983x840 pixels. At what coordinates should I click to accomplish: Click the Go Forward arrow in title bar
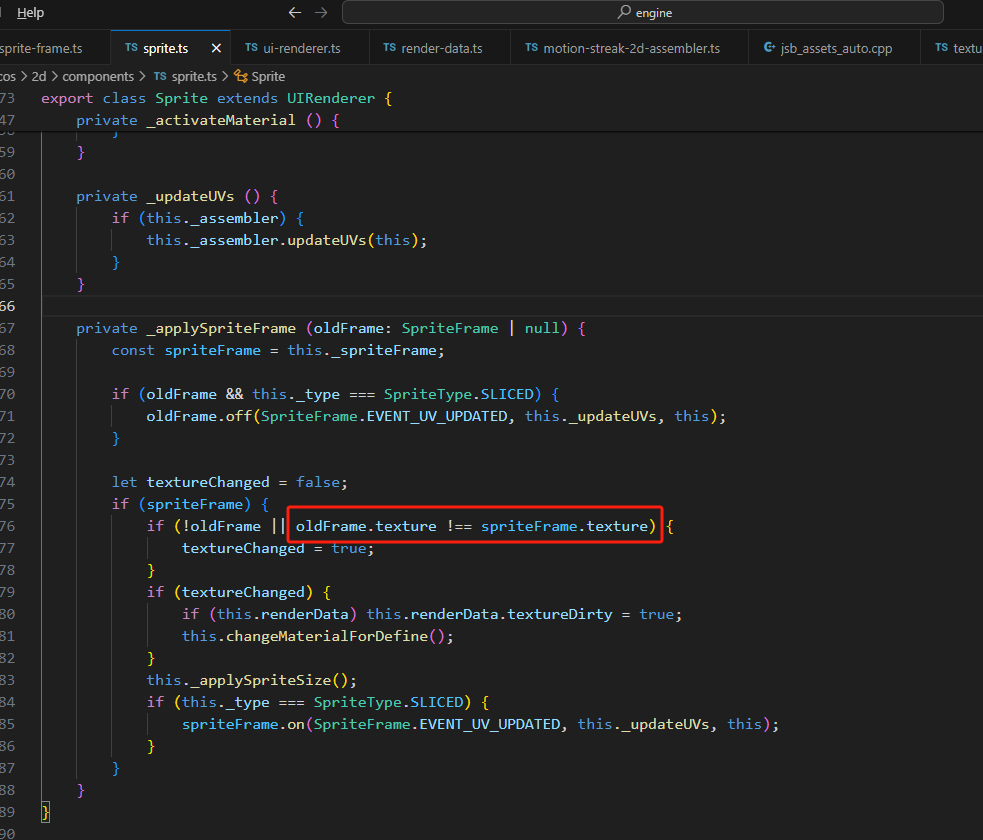tap(321, 13)
